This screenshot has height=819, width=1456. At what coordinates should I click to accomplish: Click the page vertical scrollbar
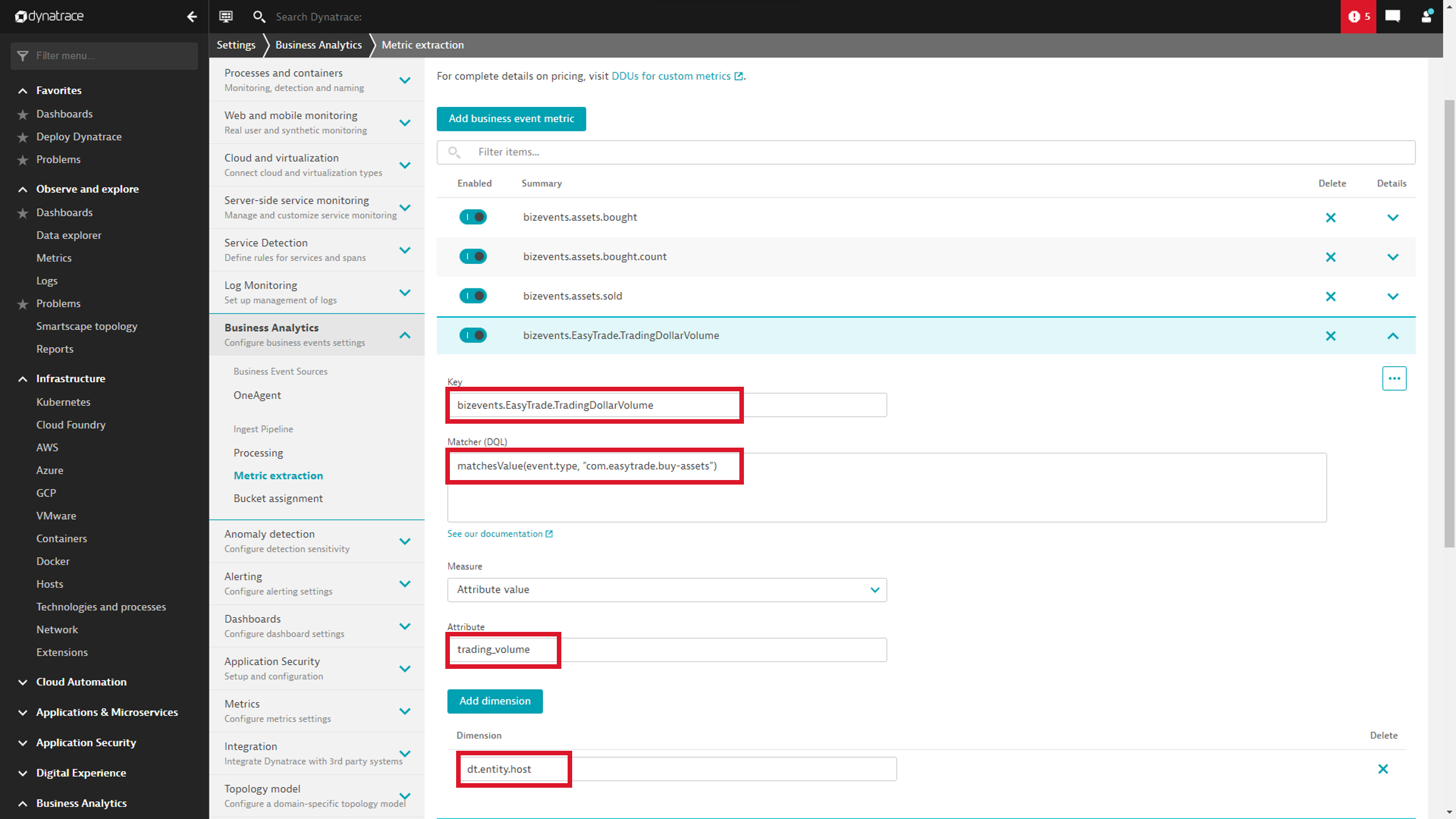pyautogui.click(x=1449, y=324)
